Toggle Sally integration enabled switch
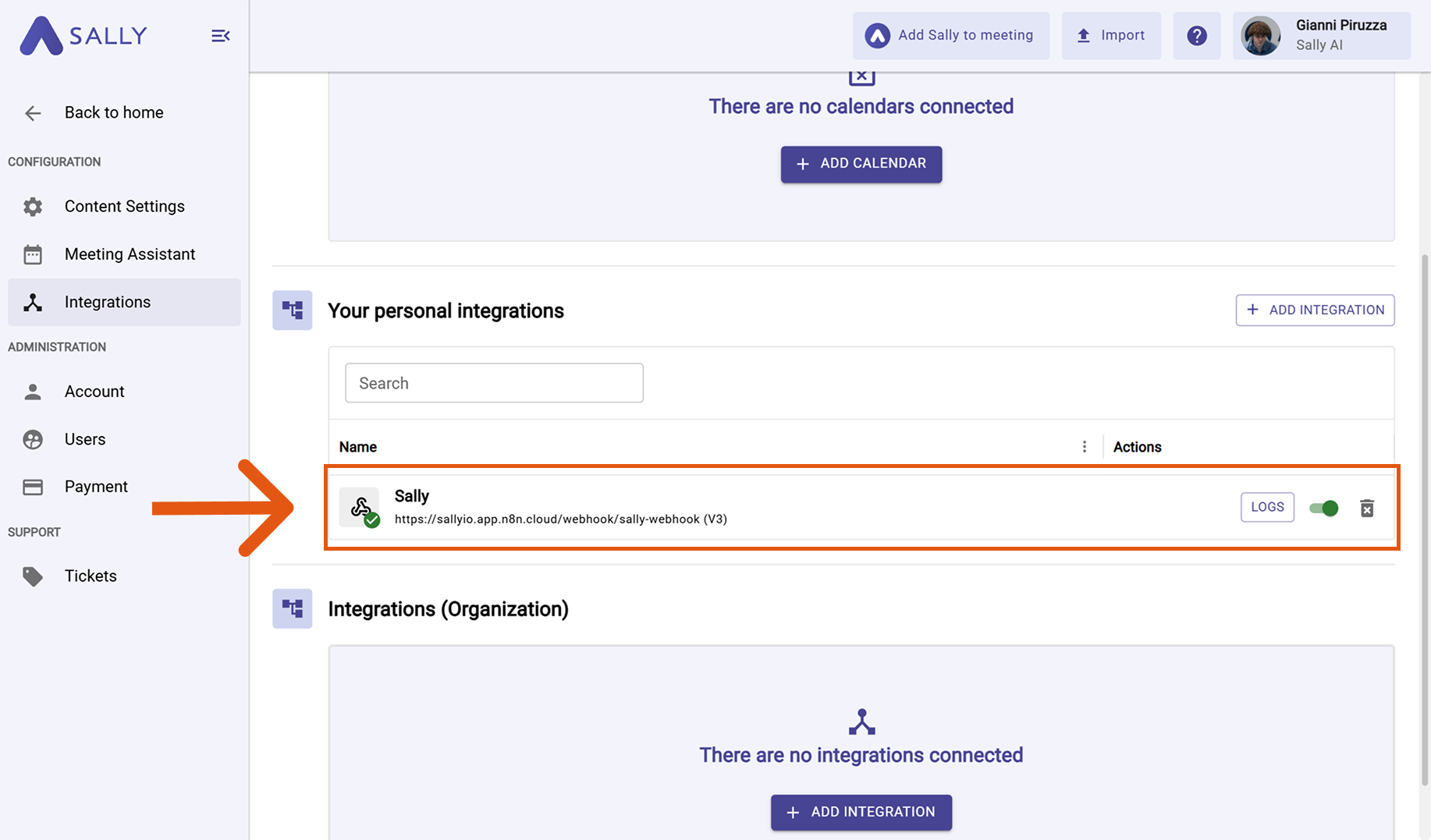The width and height of the screenshot is (1431, 840). 1324,509
